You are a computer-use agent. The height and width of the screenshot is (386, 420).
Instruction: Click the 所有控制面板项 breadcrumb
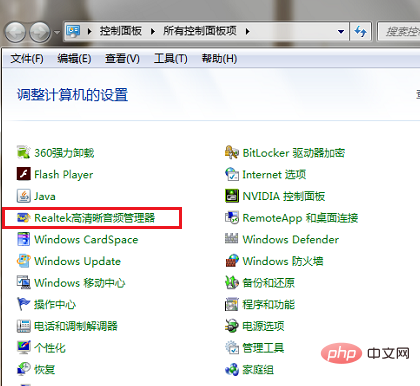[200, 31]
